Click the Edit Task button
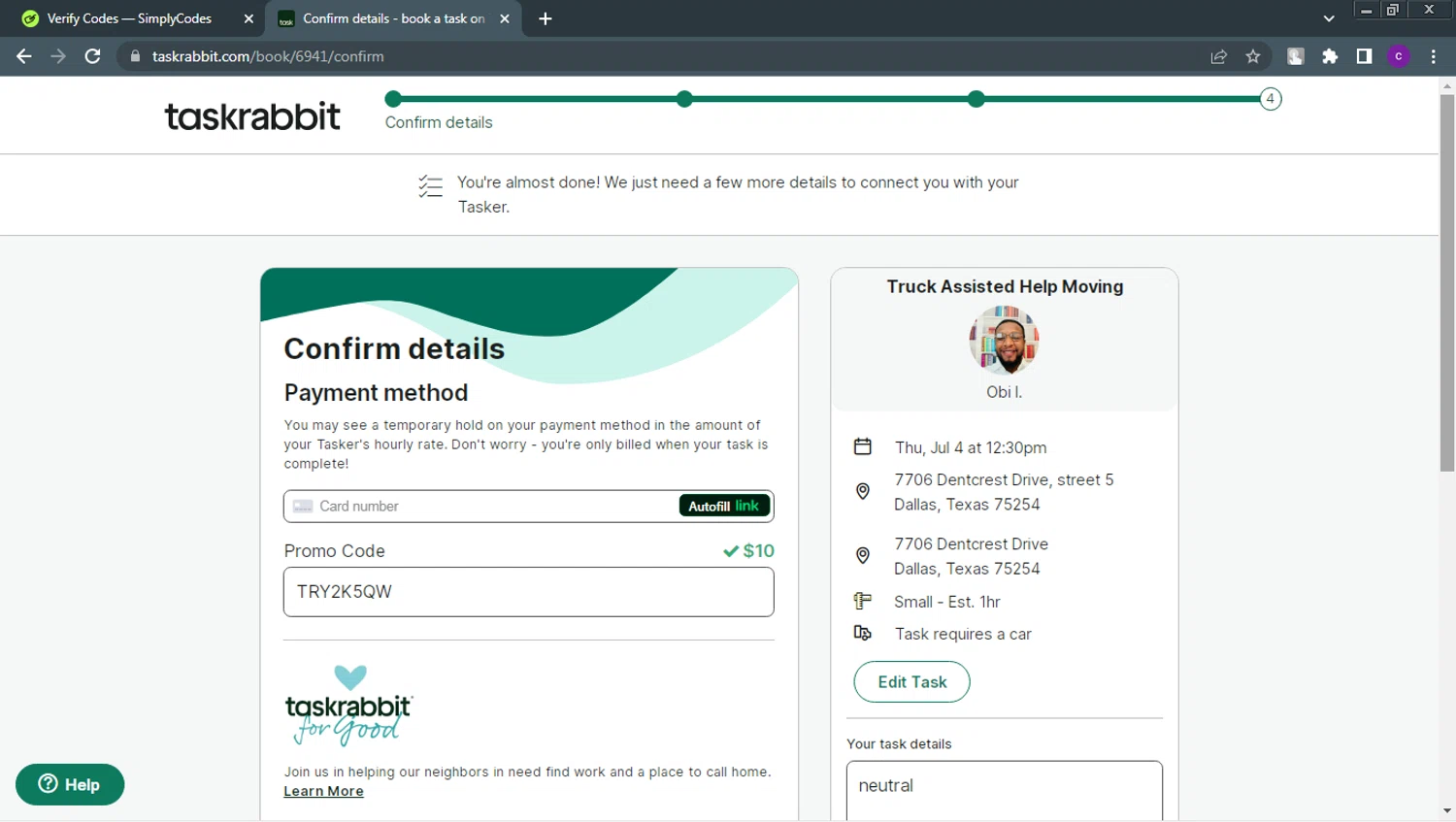The image size is (1456, 822). point(911,682)
